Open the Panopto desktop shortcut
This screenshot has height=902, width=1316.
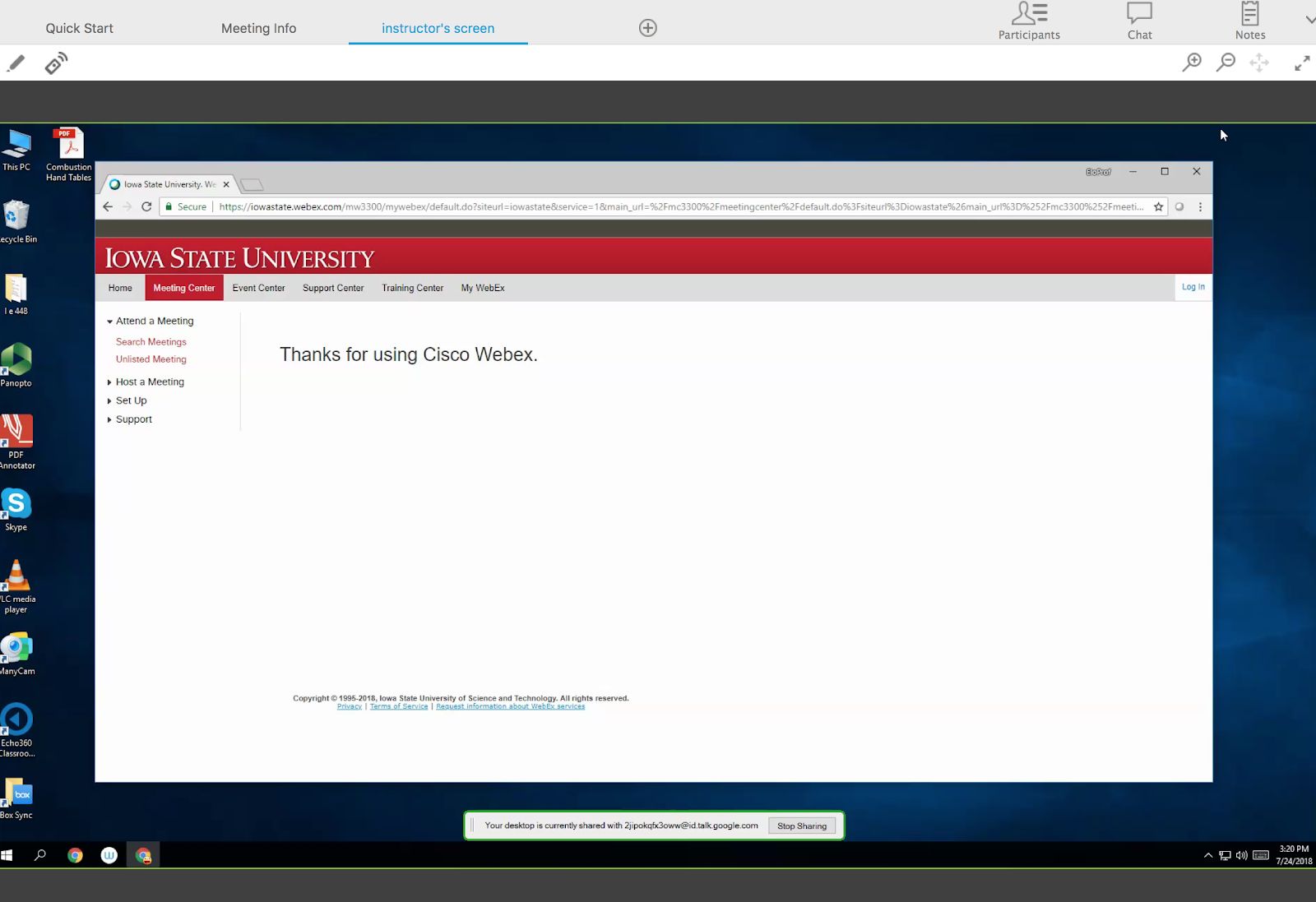[x=16, y=366]
